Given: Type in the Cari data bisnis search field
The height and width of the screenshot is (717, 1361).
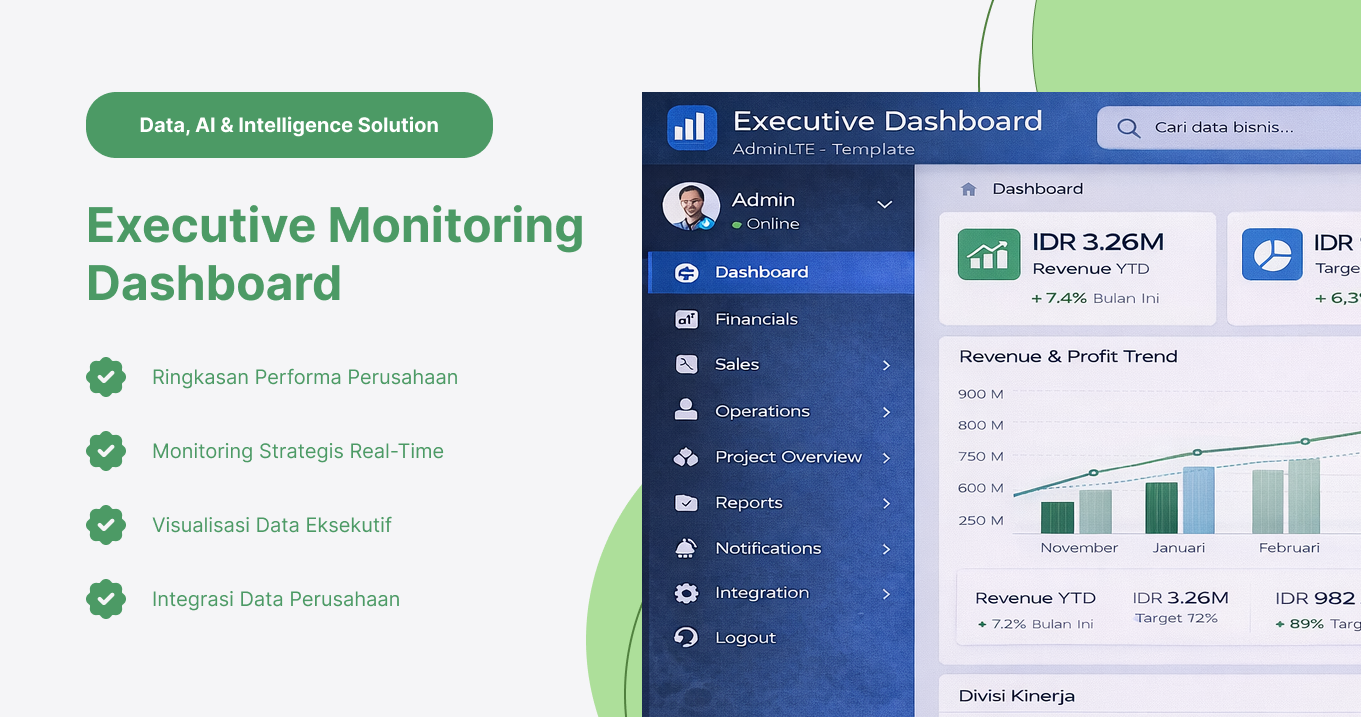Looking at the screenshot, I should coord(1230,127).
